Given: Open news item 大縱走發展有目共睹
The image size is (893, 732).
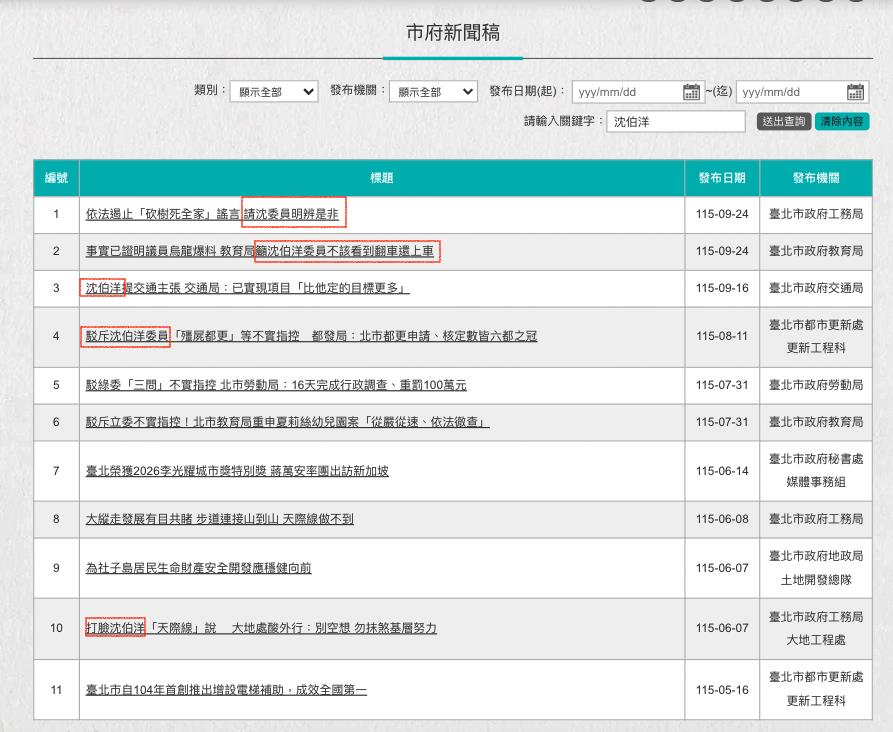Looking at the screenshot, I should 220,519.
